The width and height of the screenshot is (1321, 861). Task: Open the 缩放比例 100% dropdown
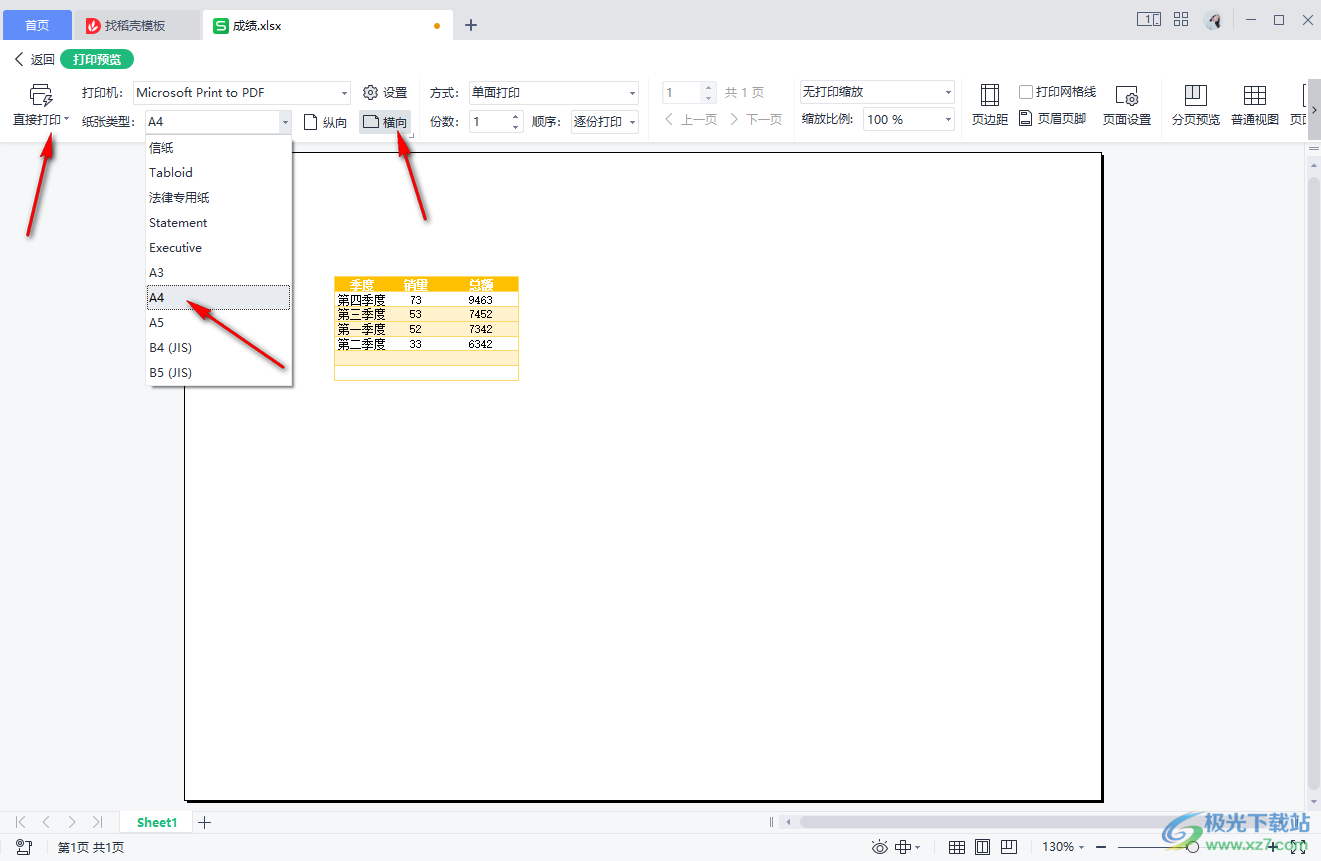click(x=909, y=119)
